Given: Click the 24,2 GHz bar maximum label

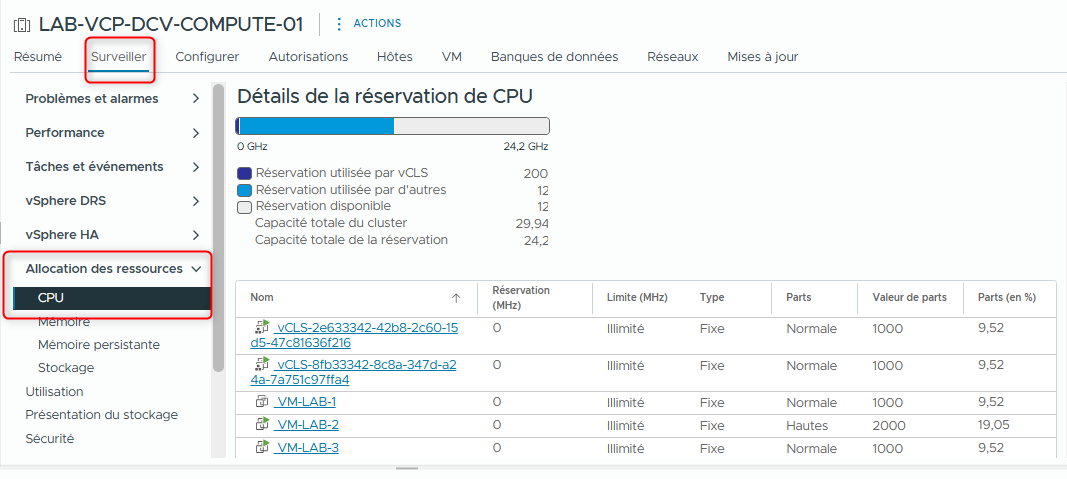Looking at the screenshot, I should click(525, 146).
